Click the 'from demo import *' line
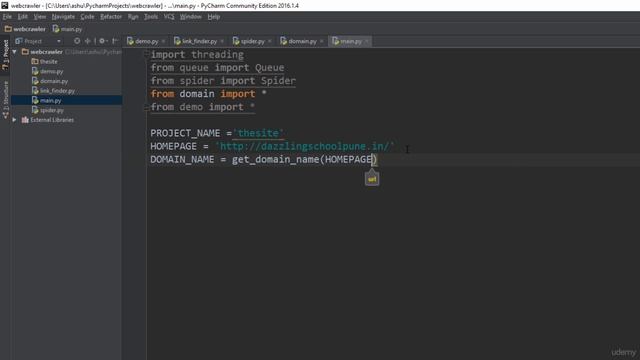 click(x=203, y=107)
